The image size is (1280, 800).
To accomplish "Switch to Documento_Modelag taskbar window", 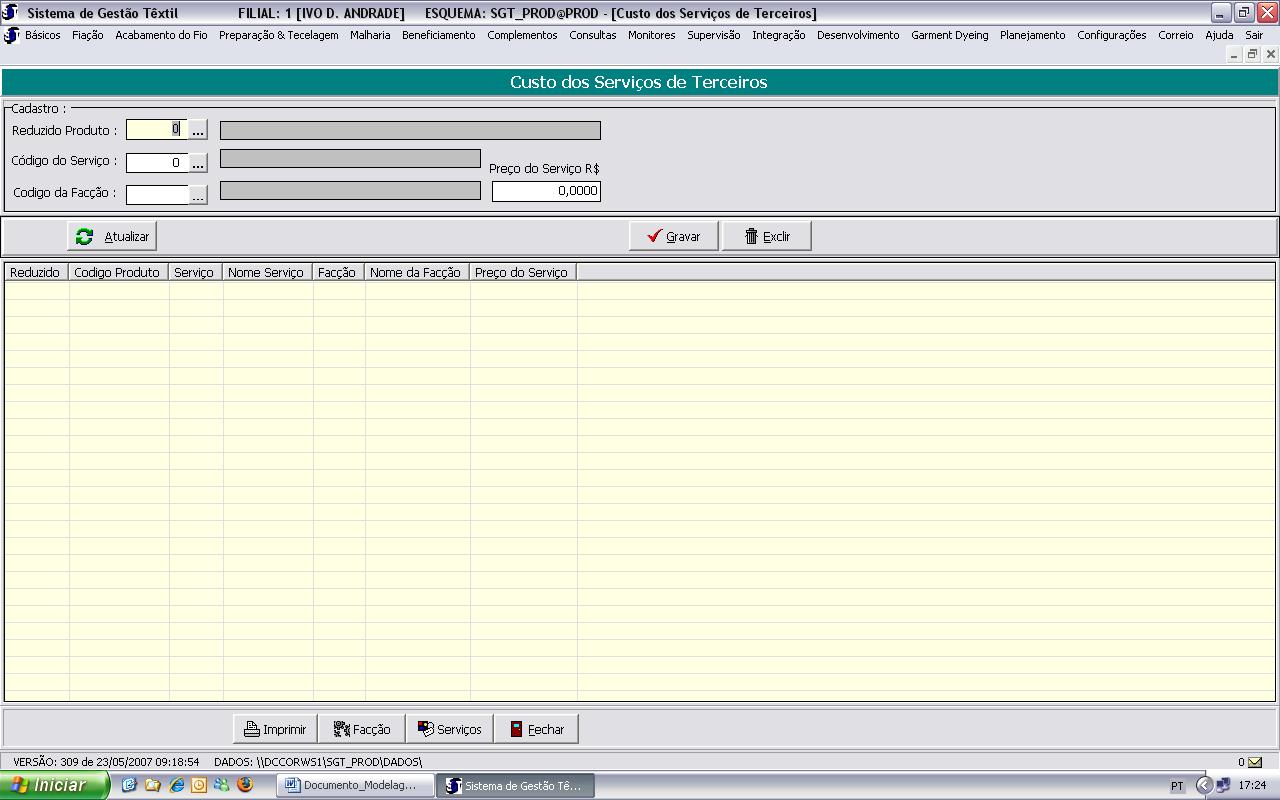I will 355,785.
